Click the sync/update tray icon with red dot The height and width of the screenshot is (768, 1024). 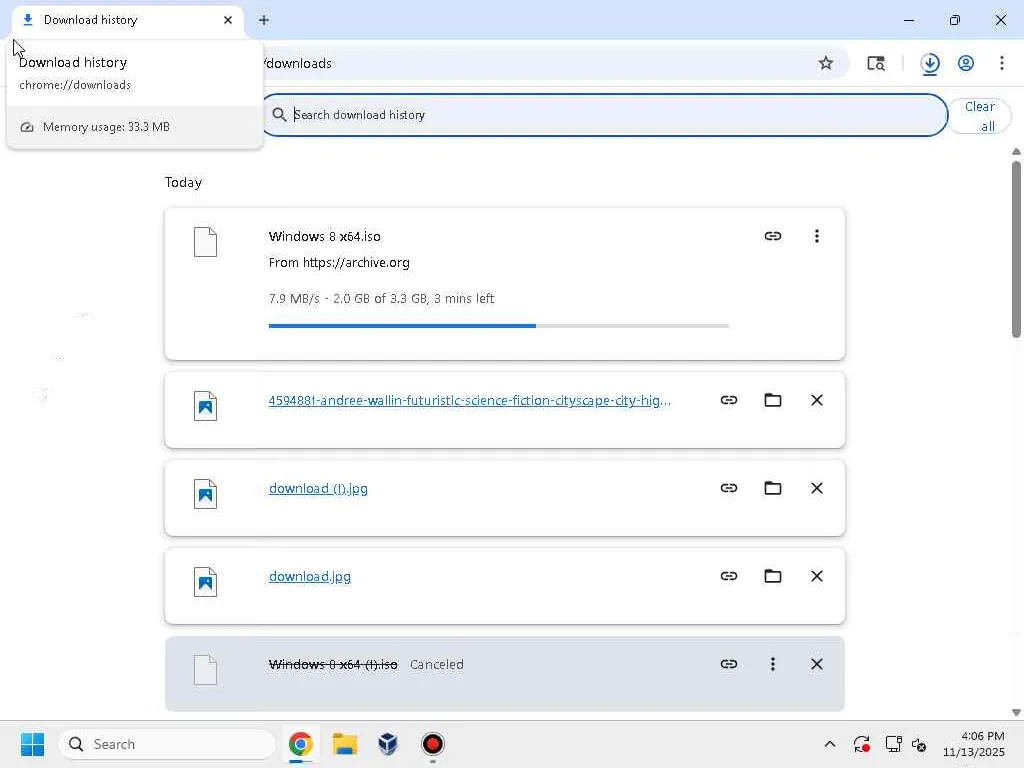(861, 744)
